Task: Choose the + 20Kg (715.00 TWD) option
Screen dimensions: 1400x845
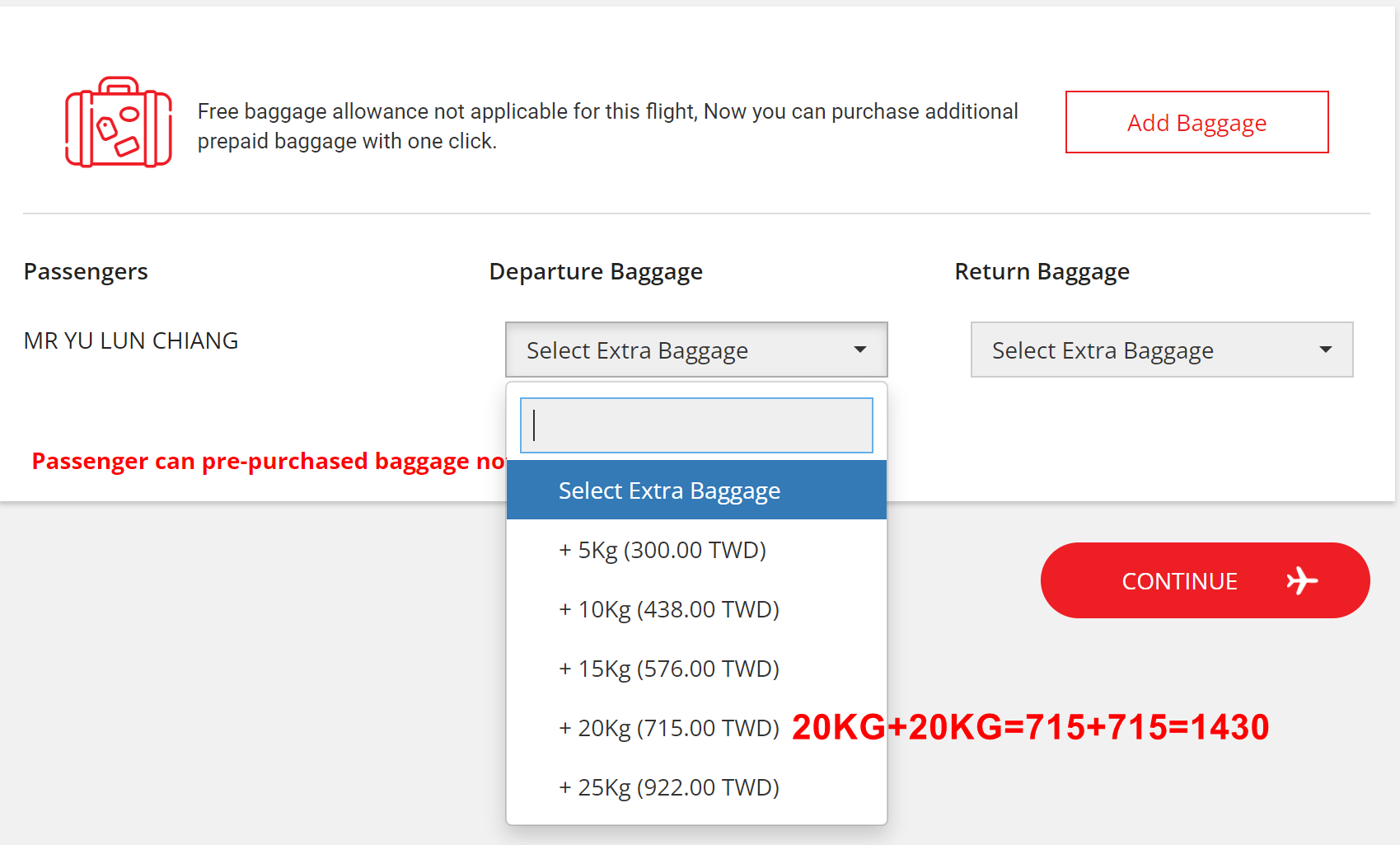Action: 669,728
